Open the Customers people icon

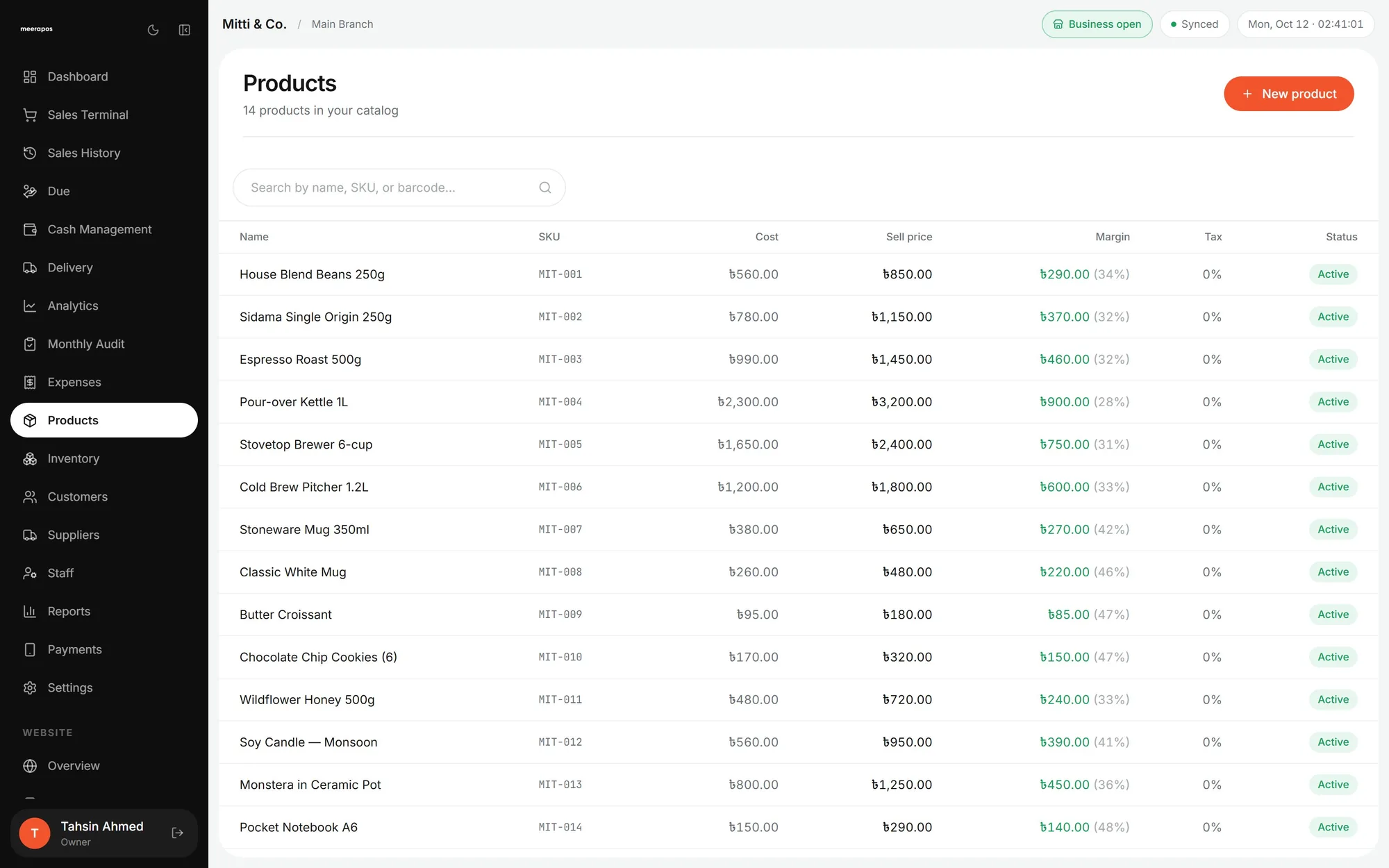pyautogui.click(x=30, y=496)
